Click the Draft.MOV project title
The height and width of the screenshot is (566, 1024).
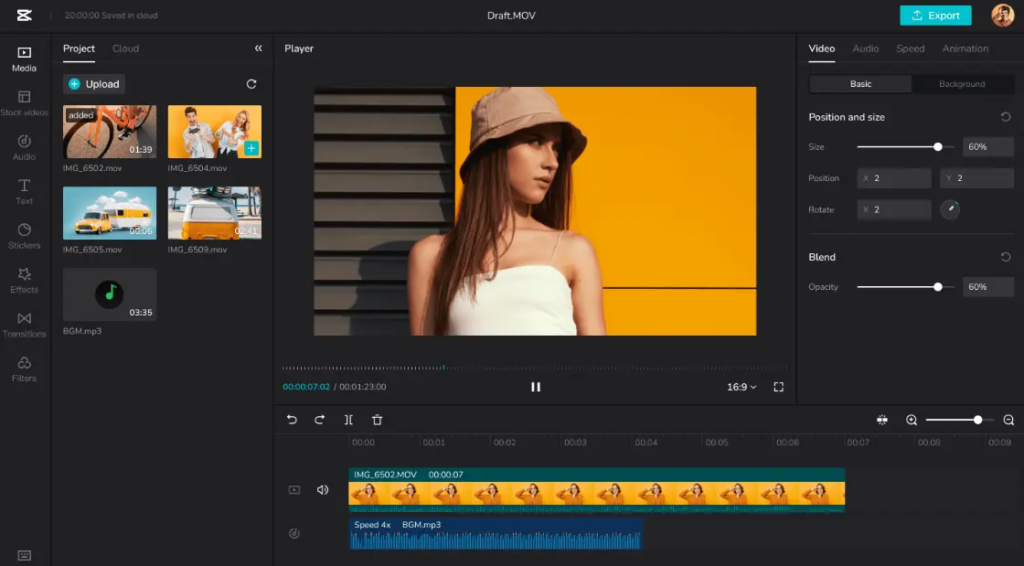(x=511, y=16)
